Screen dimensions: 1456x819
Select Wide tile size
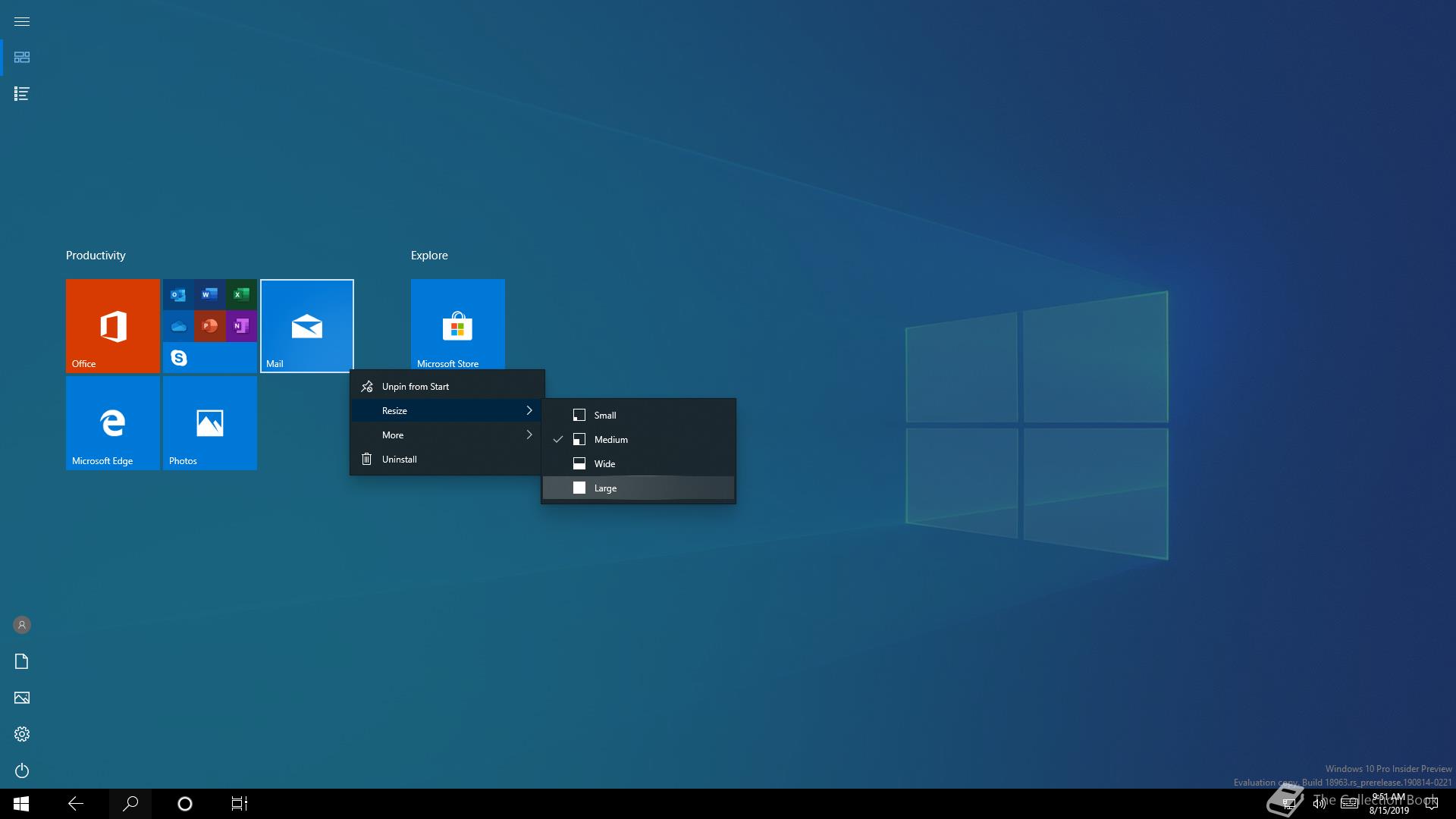[x=639, y=464]
